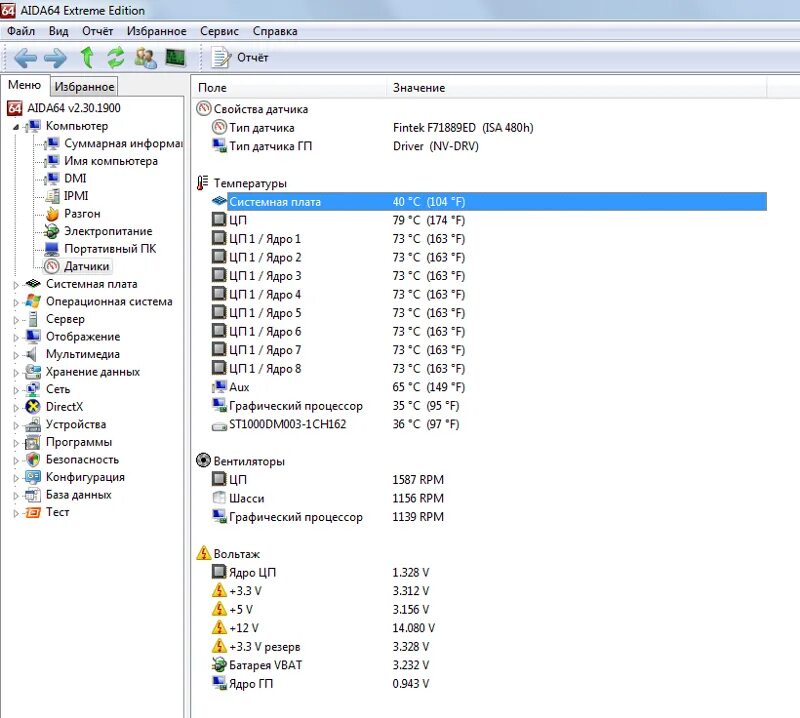Click the Back arrow toolbar icon
The image size is (800, 718).
point(25,58)
